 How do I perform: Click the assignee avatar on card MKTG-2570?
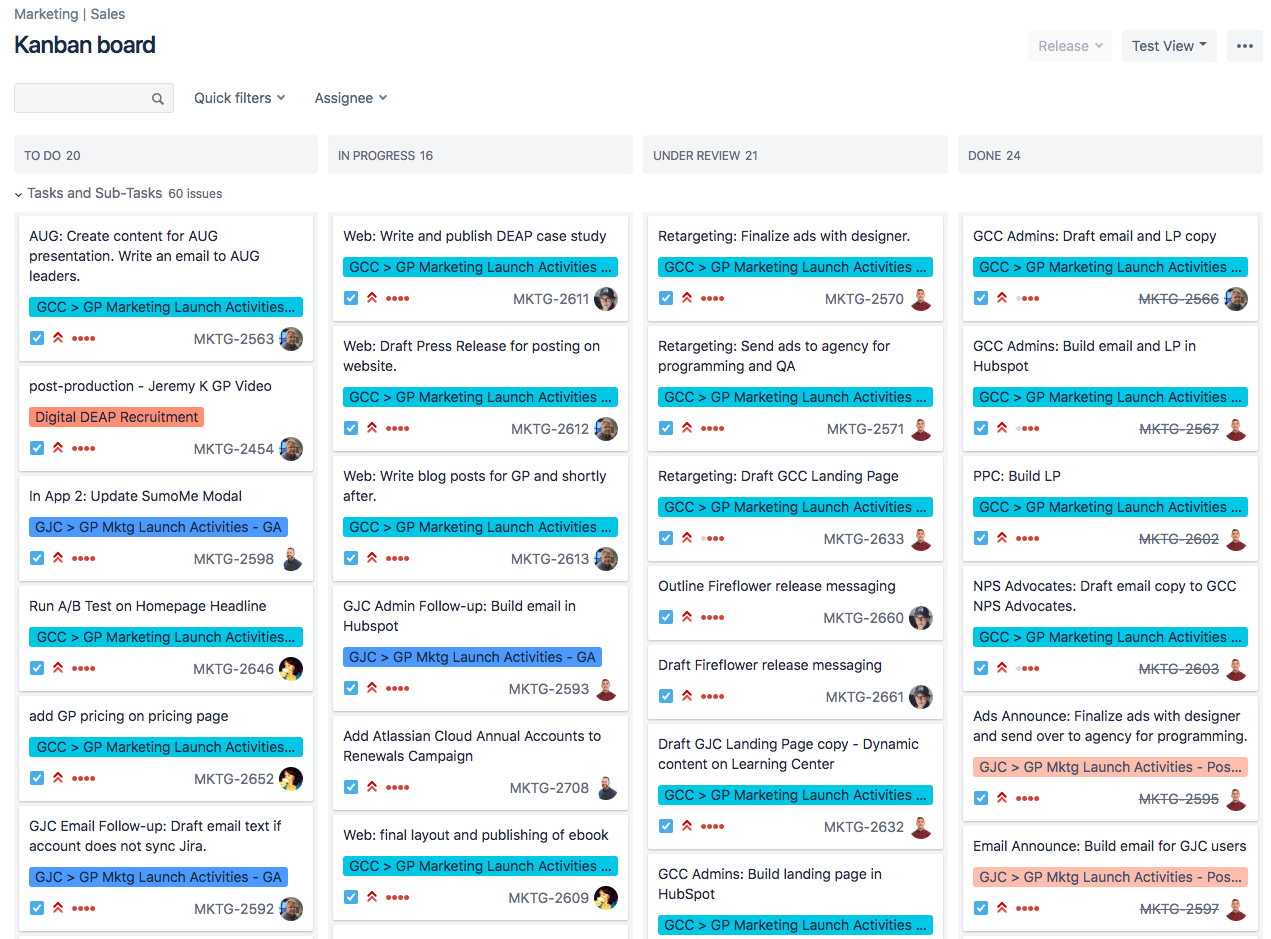(921, 298)
